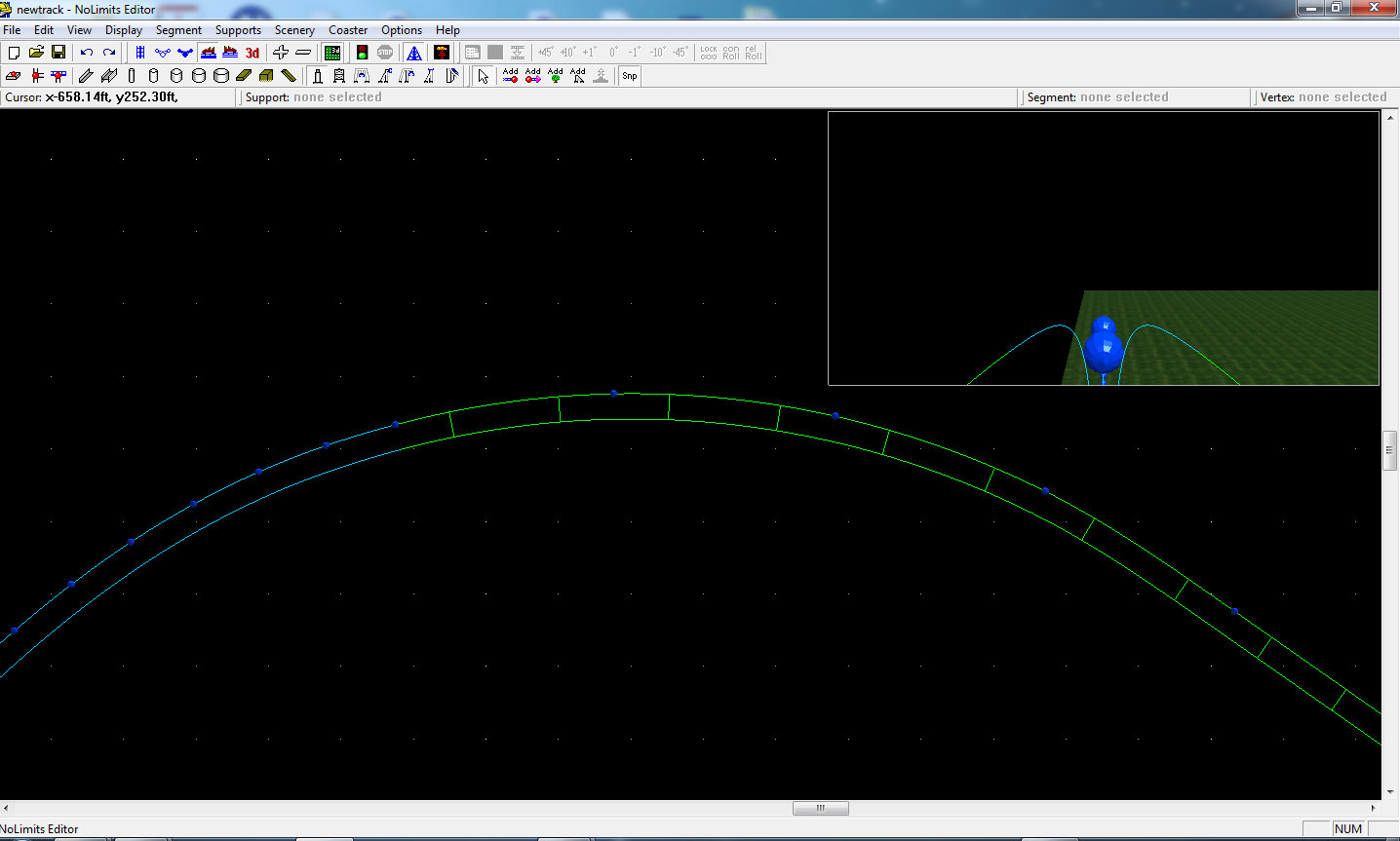This screenshot has height=841, width=1400.
Task: Click the +45° roll button
Action: coord(545,53)
